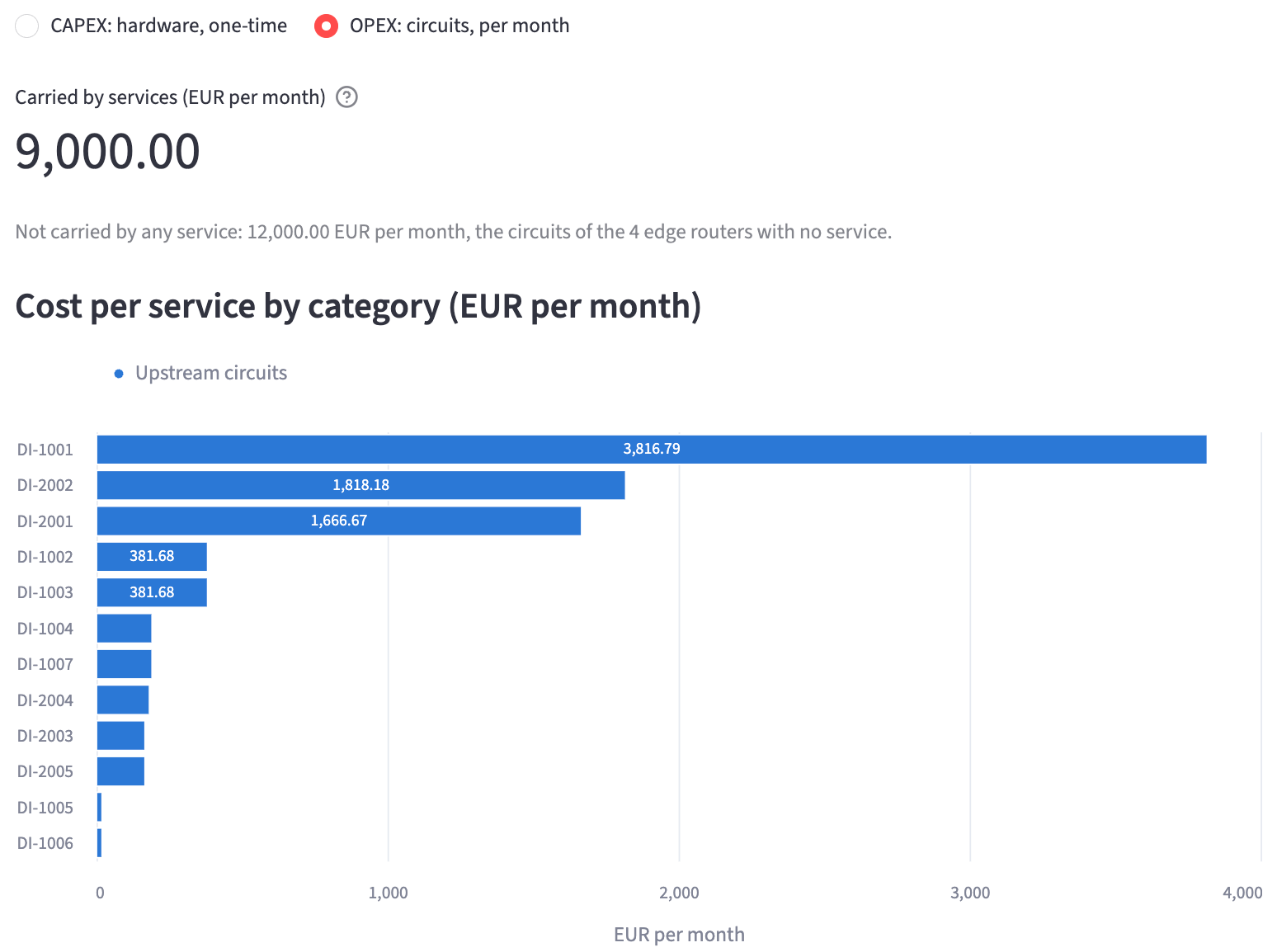Click the 9,000.00 metric value
The width and height of the screenshot is (1277, 952).
click(108, 153)
